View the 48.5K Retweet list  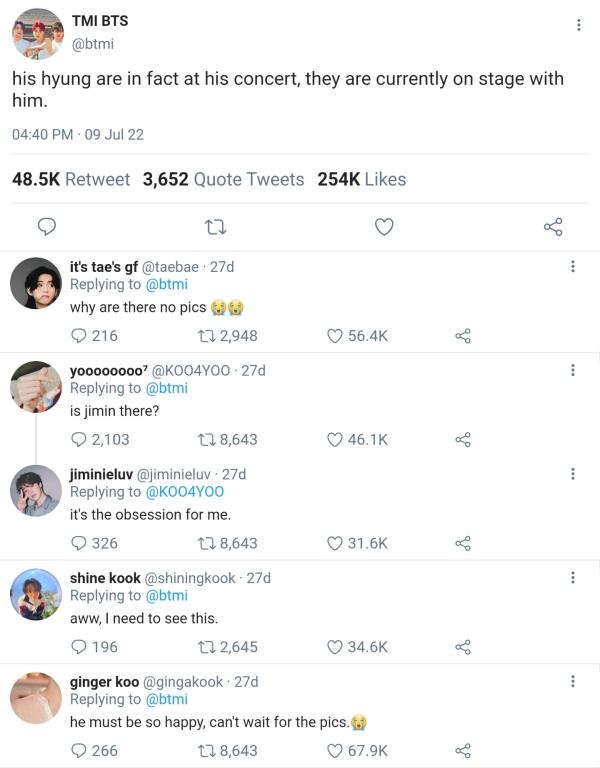[70, 179]
